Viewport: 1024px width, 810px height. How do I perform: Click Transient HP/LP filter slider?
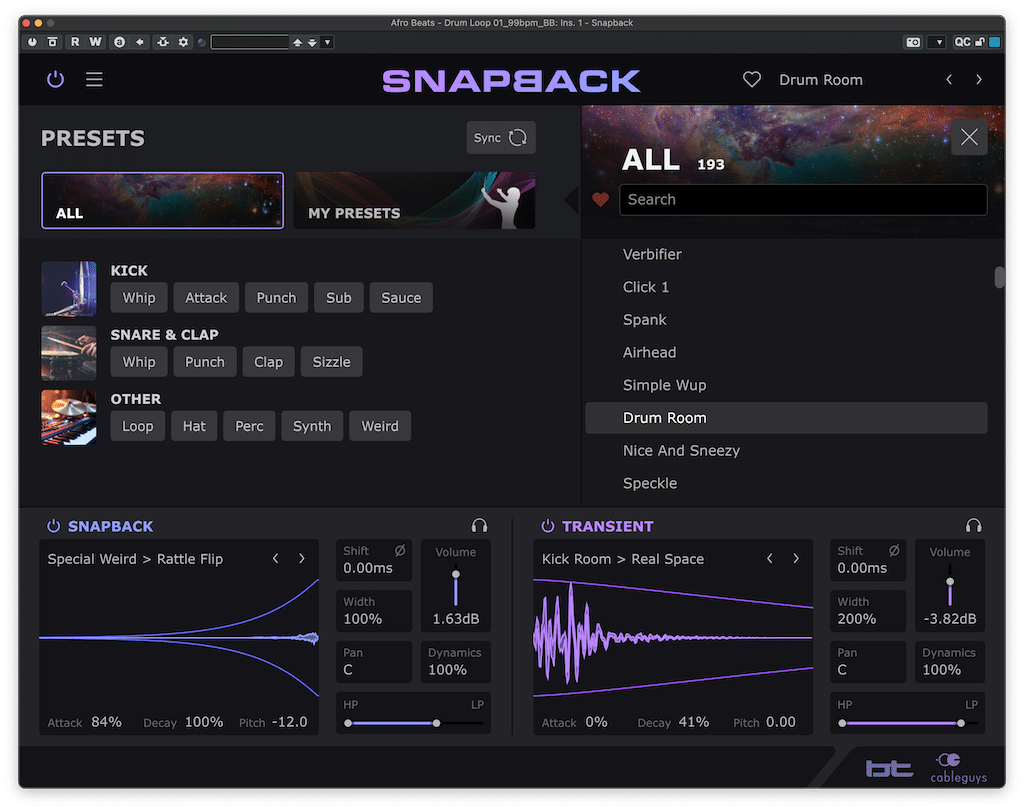click(x=908, y=723)
